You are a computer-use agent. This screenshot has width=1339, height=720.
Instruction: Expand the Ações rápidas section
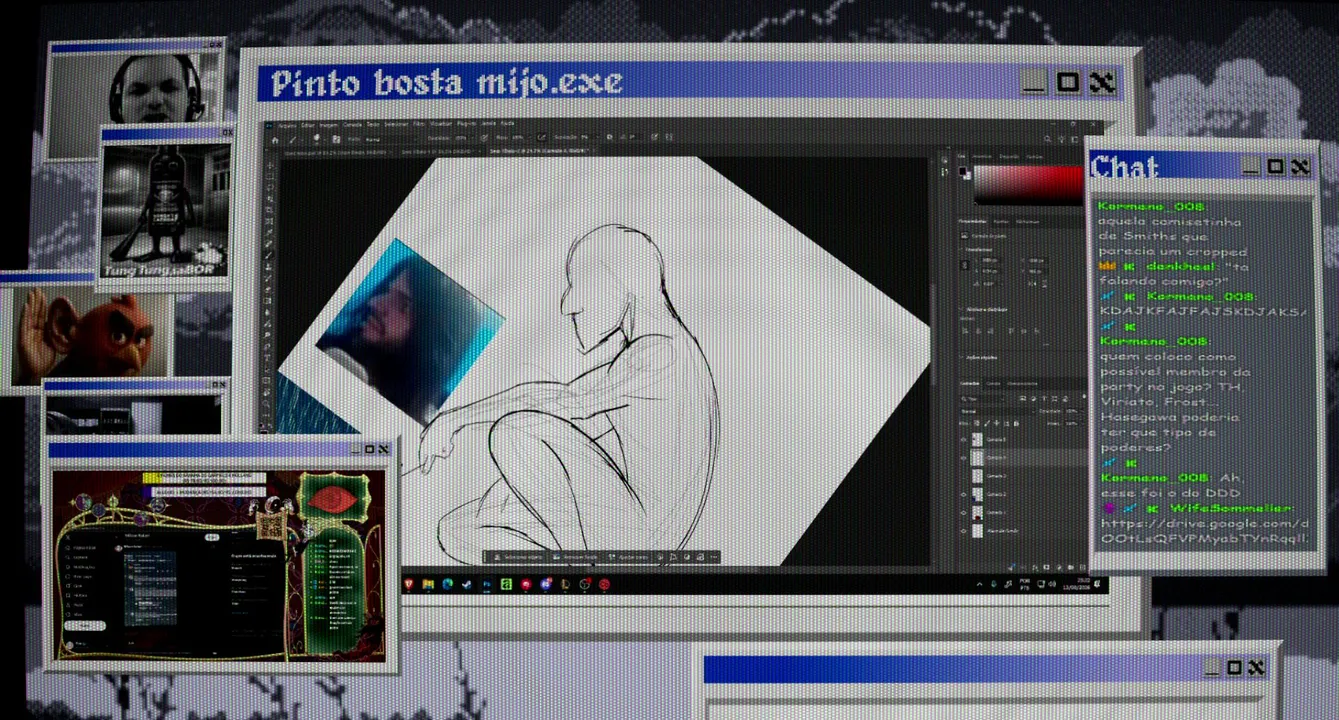[963, 356]
